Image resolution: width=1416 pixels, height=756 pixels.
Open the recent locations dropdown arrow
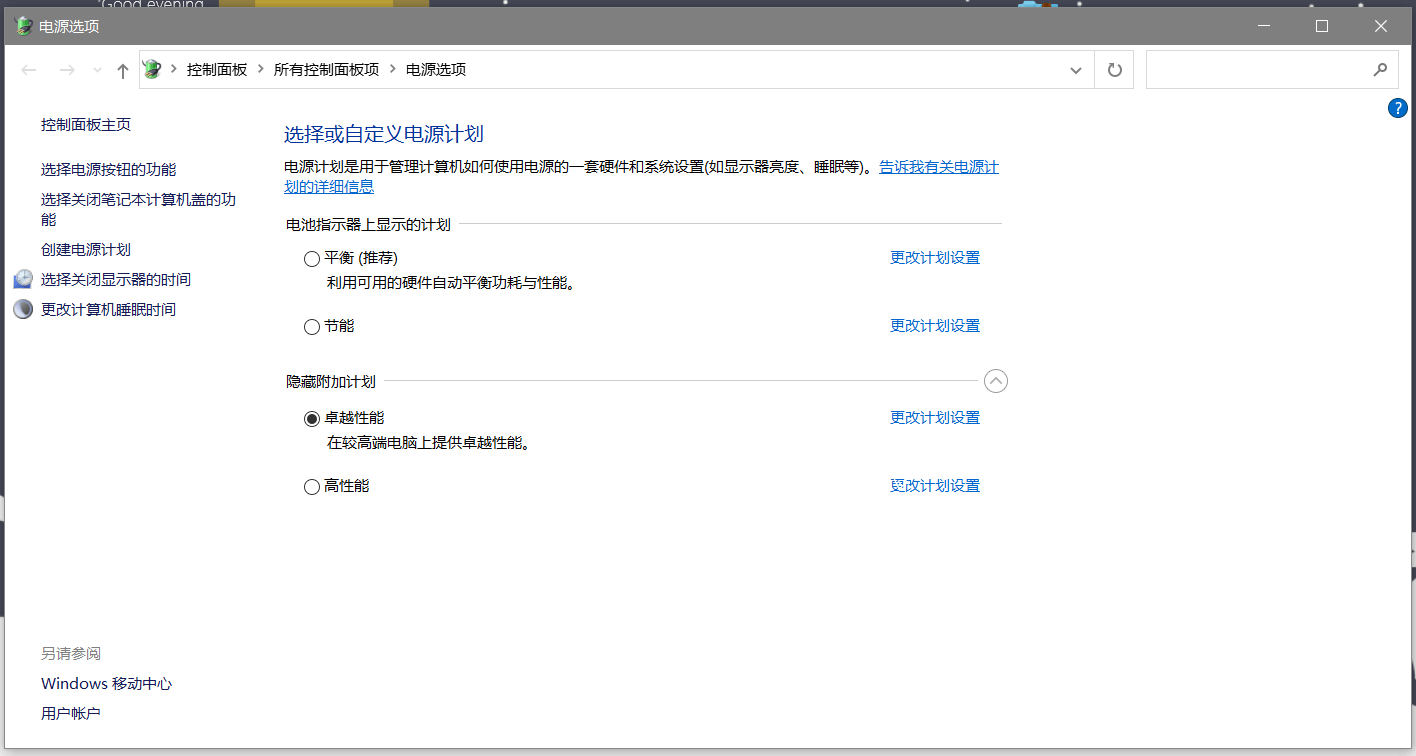(x=97, y=70)
